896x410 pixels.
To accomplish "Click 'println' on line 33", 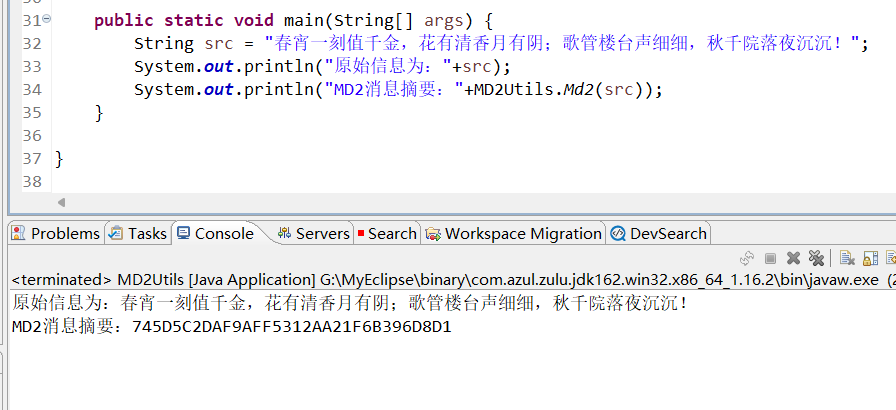I will pyautogui.click(x=279, y=67).
